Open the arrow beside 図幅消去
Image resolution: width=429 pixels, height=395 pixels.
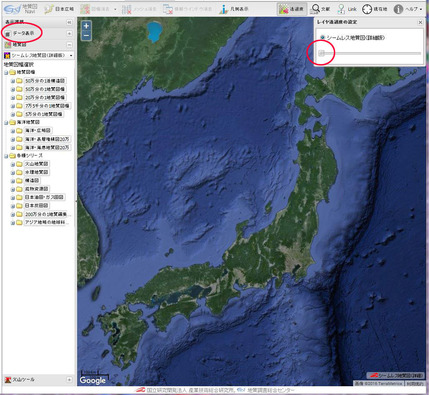click(x=115, y=9)
